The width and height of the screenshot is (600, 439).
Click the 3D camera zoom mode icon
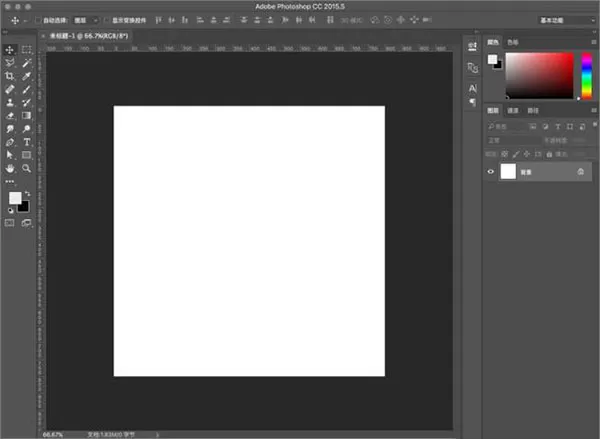(x=427, y=20)
